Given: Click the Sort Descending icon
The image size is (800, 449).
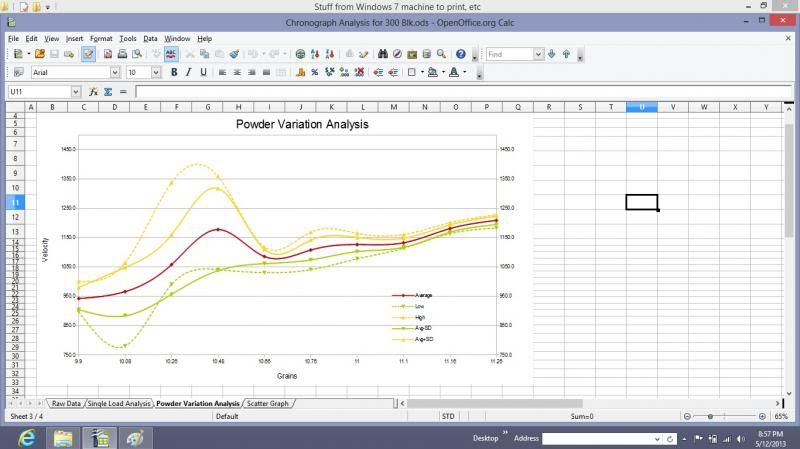Looking at the screenshot, I should [x=330, y=54].
